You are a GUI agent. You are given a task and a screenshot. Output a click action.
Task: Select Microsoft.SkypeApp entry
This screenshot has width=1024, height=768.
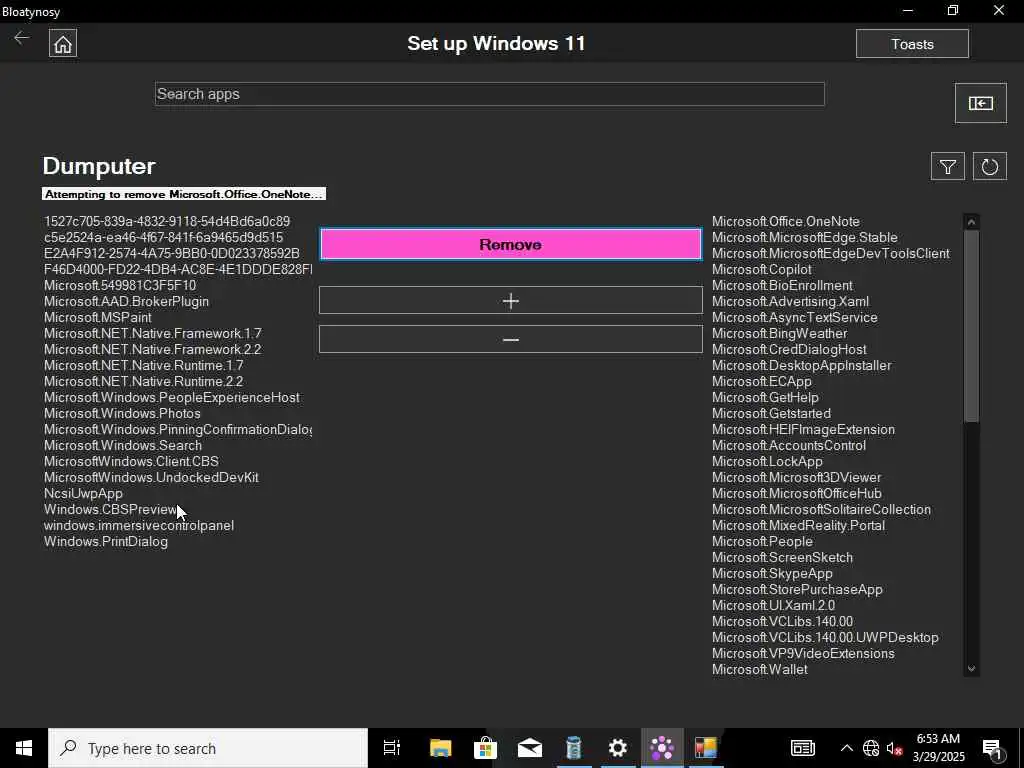pos(772,573)
